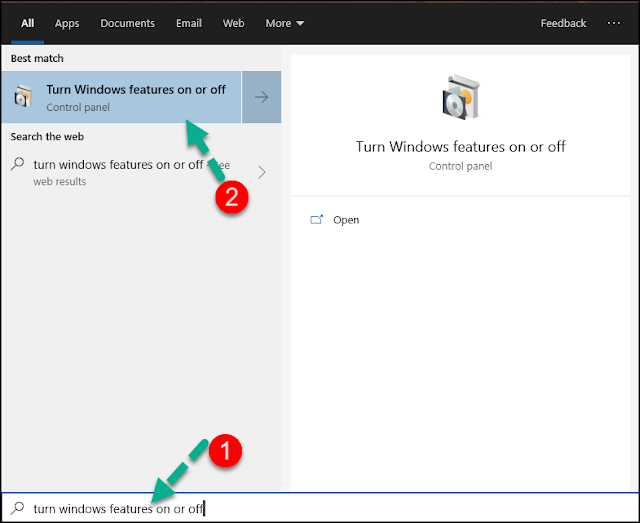This screenshot has height=523, width=640.
Task: Open the Apps search tab
Action: click(x=67, y=23)
